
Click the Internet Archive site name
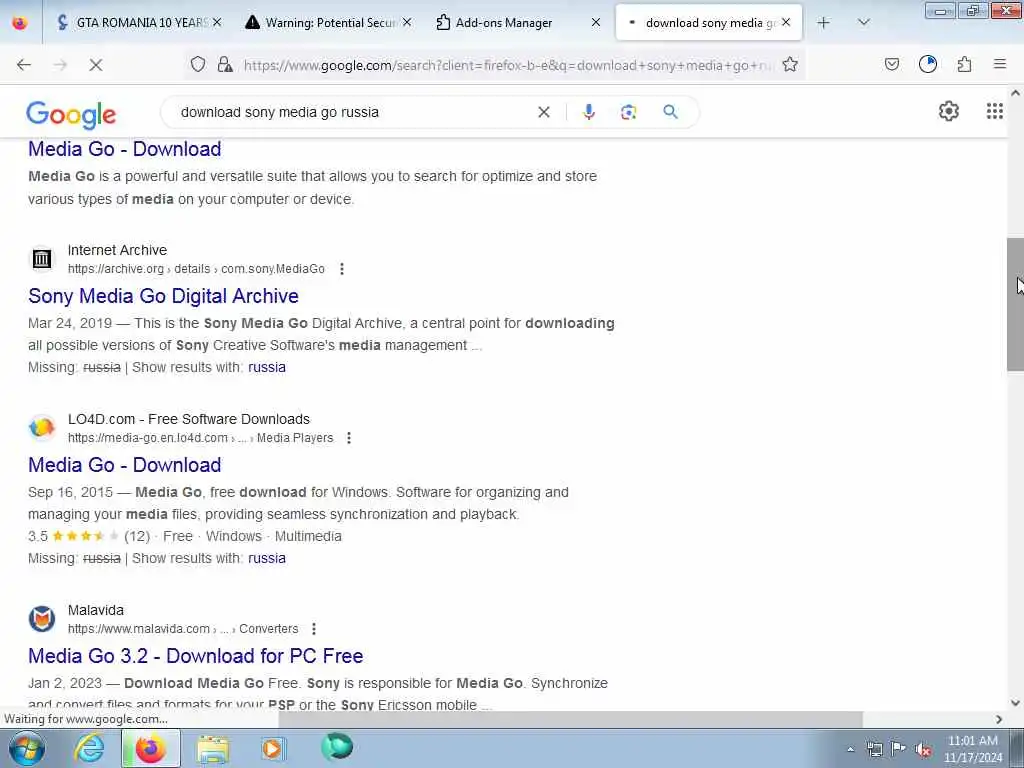(118, 250)
